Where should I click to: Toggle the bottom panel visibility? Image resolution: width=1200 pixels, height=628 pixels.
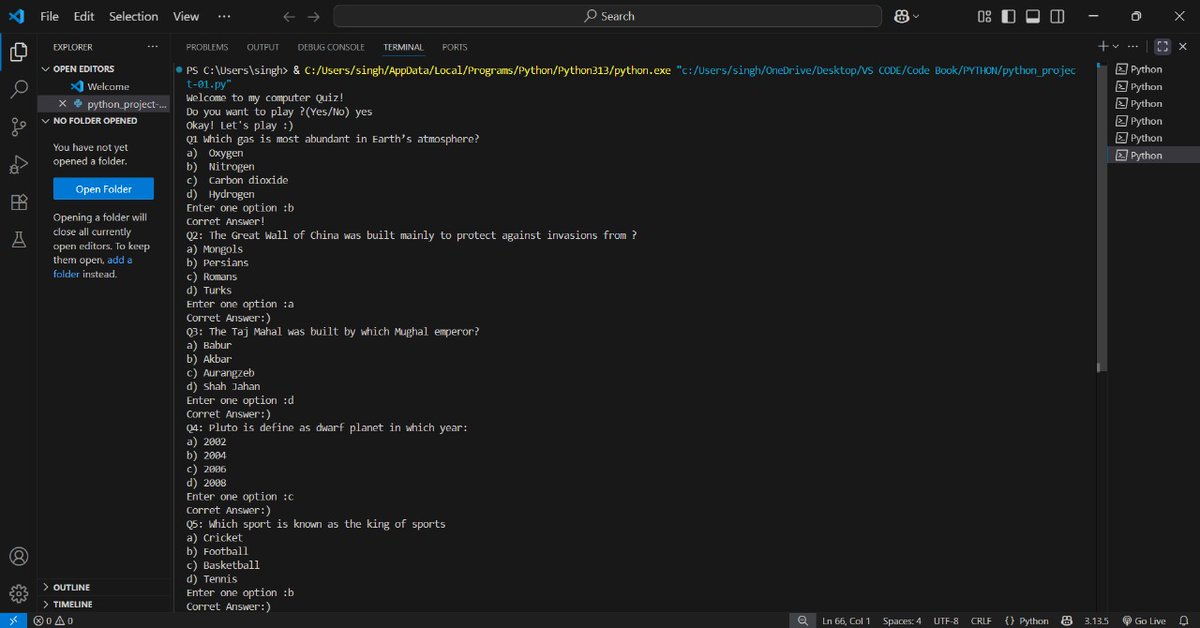pyautogui.click(x=1033, y=16)
